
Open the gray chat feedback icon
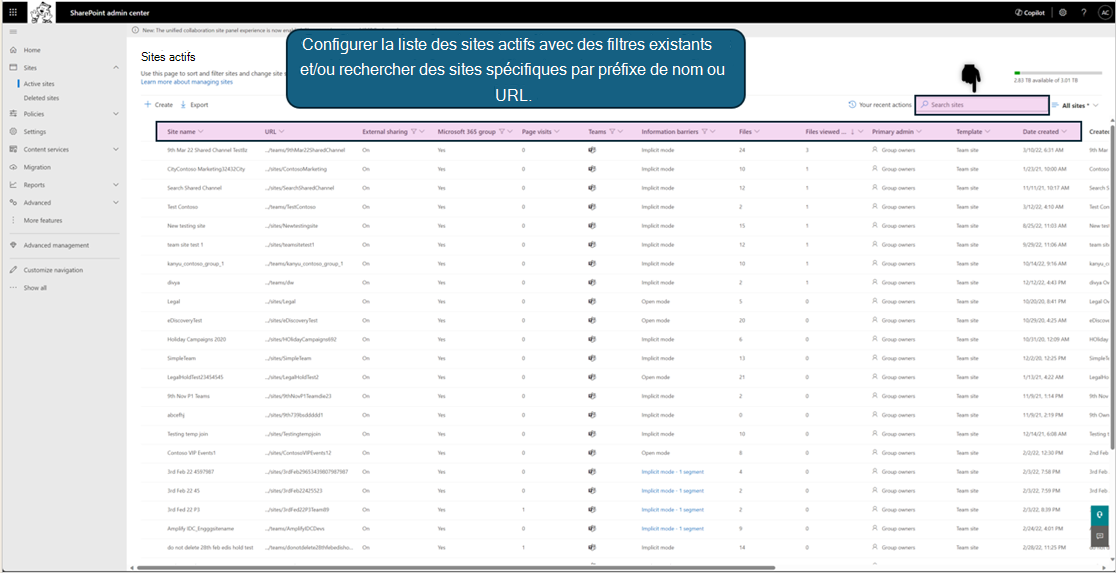1100,536
